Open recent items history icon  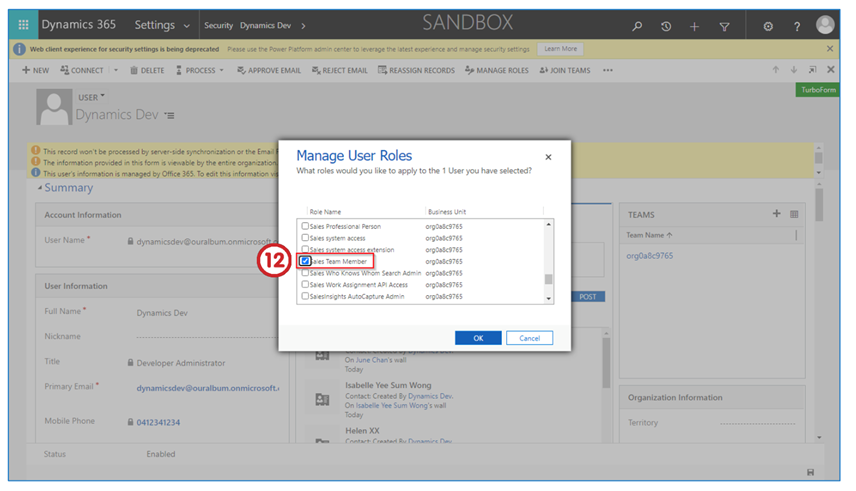[x=666, y=26]
